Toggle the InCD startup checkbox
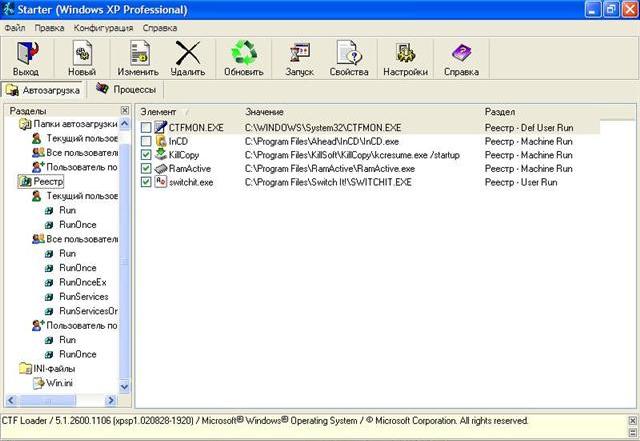 click(147, 142)
